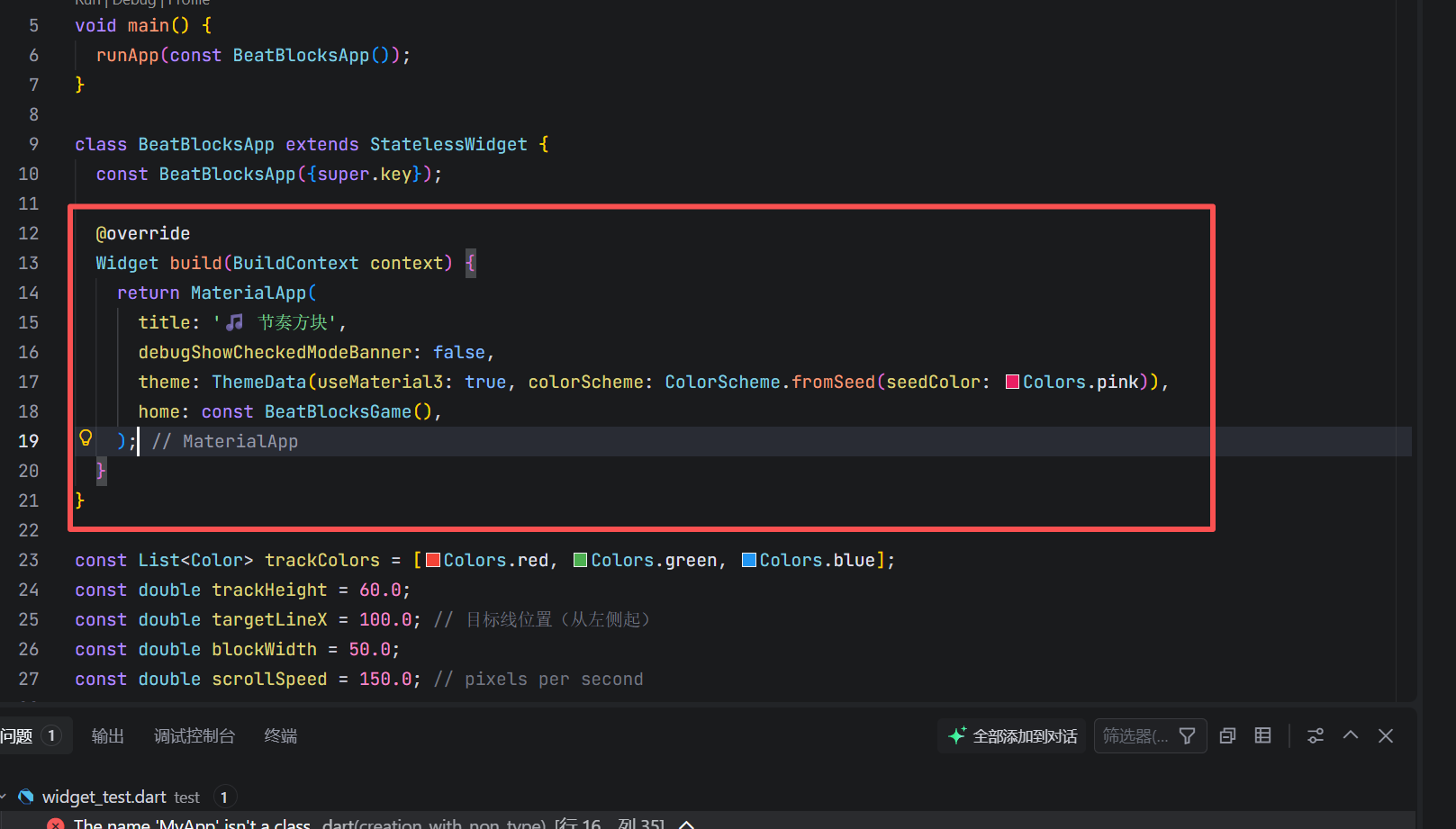This screenshot has height=829, width=1456.
Task: Click 'scrollSpeed' constant on line 27
Action: 269,679
